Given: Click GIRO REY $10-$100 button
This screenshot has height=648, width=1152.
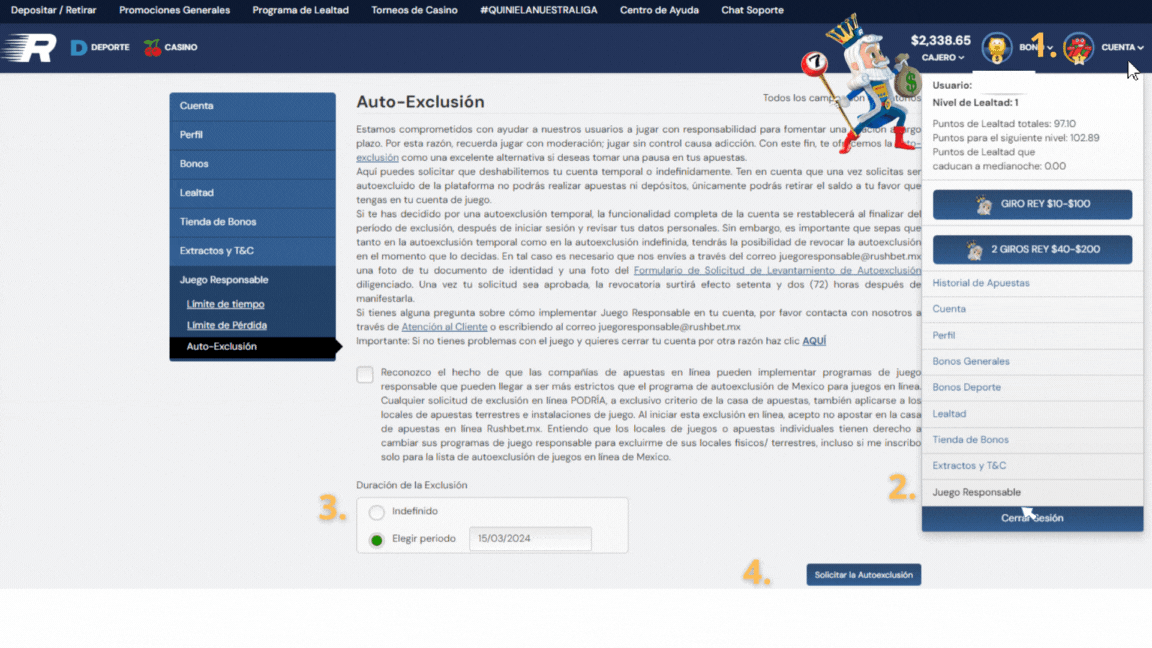Looking at the screenshot, I should (x=1032, y=204).
